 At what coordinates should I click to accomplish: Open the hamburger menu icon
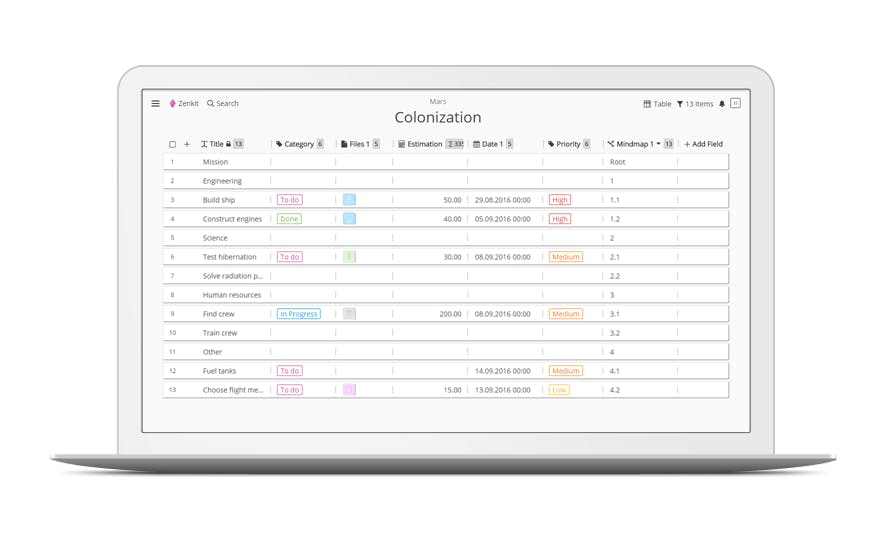(x=155, y=103)
